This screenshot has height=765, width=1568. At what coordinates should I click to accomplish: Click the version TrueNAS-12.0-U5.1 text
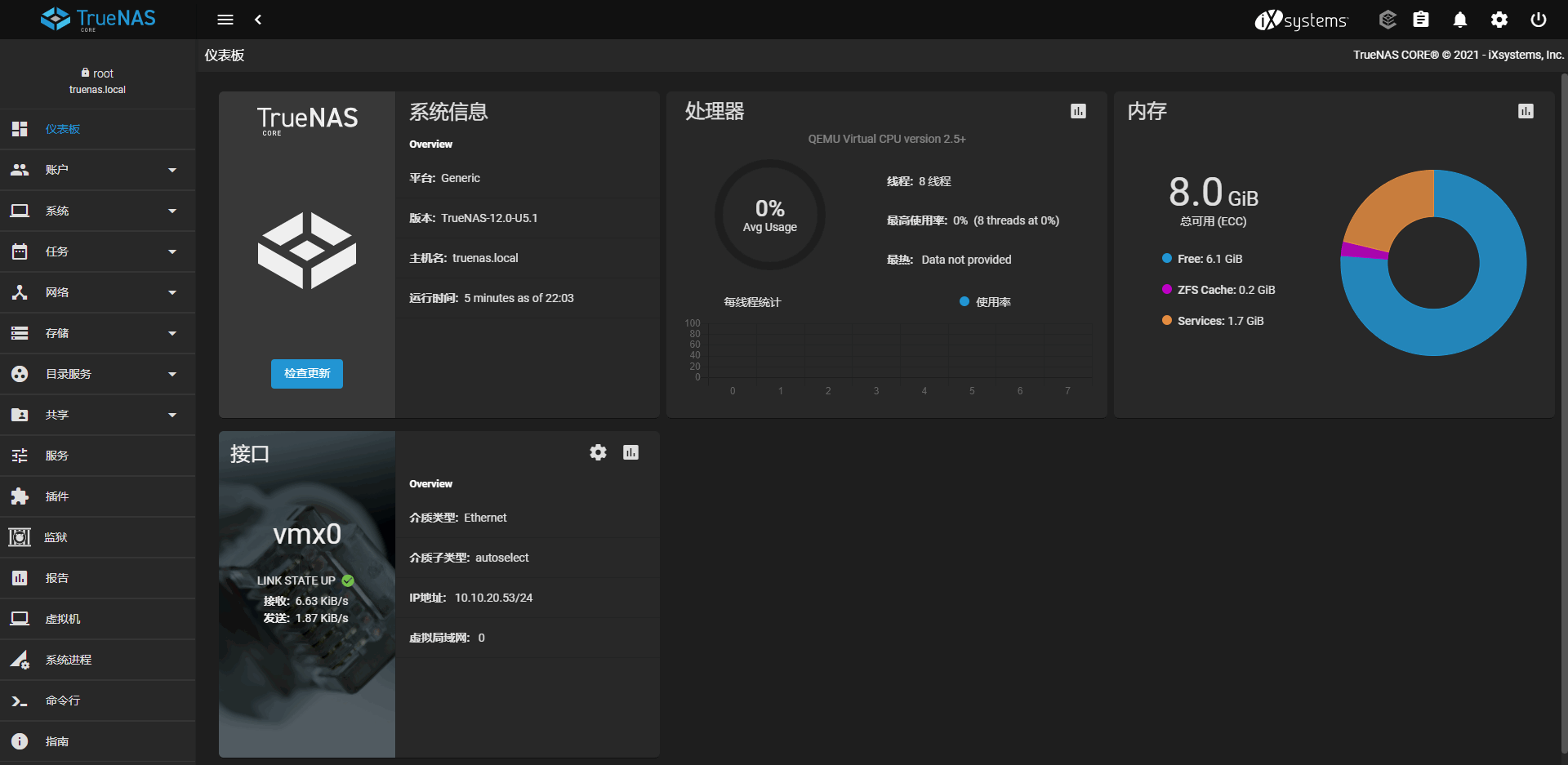point(489,218)
